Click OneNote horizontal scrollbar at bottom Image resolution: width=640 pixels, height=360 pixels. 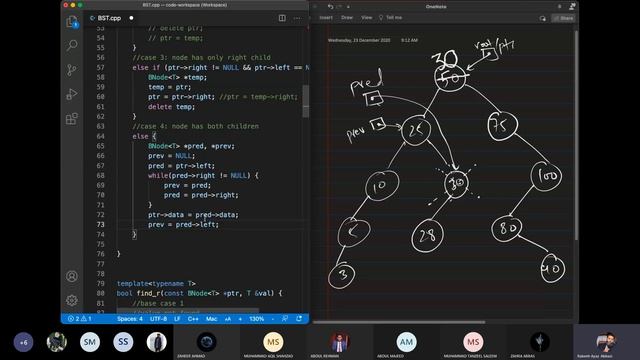[399, 322]
